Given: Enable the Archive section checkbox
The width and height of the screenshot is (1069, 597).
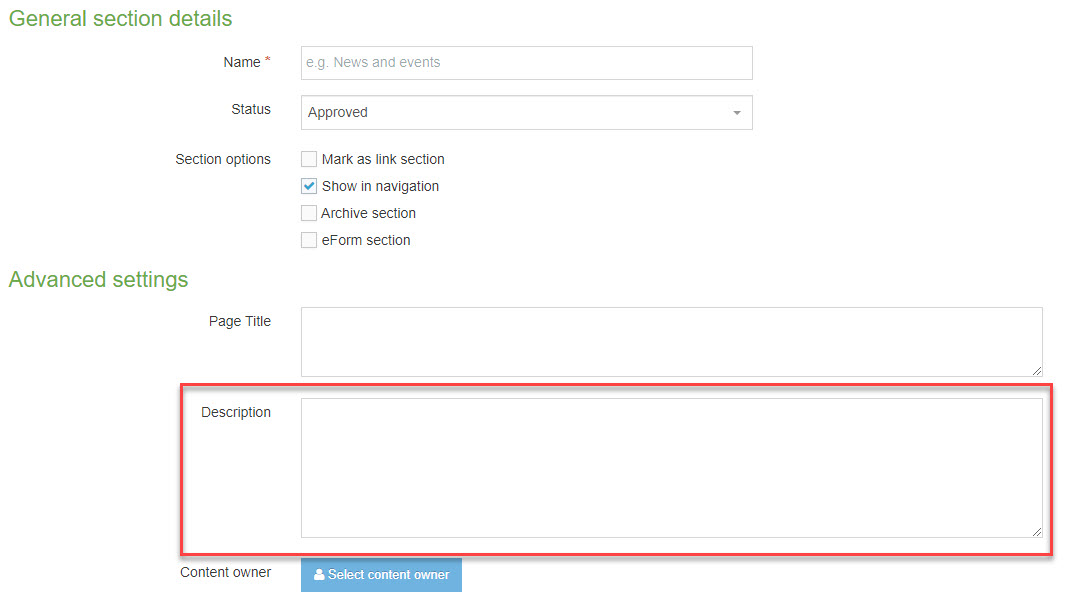Looking at the screenshot, I should click(309, 212).
